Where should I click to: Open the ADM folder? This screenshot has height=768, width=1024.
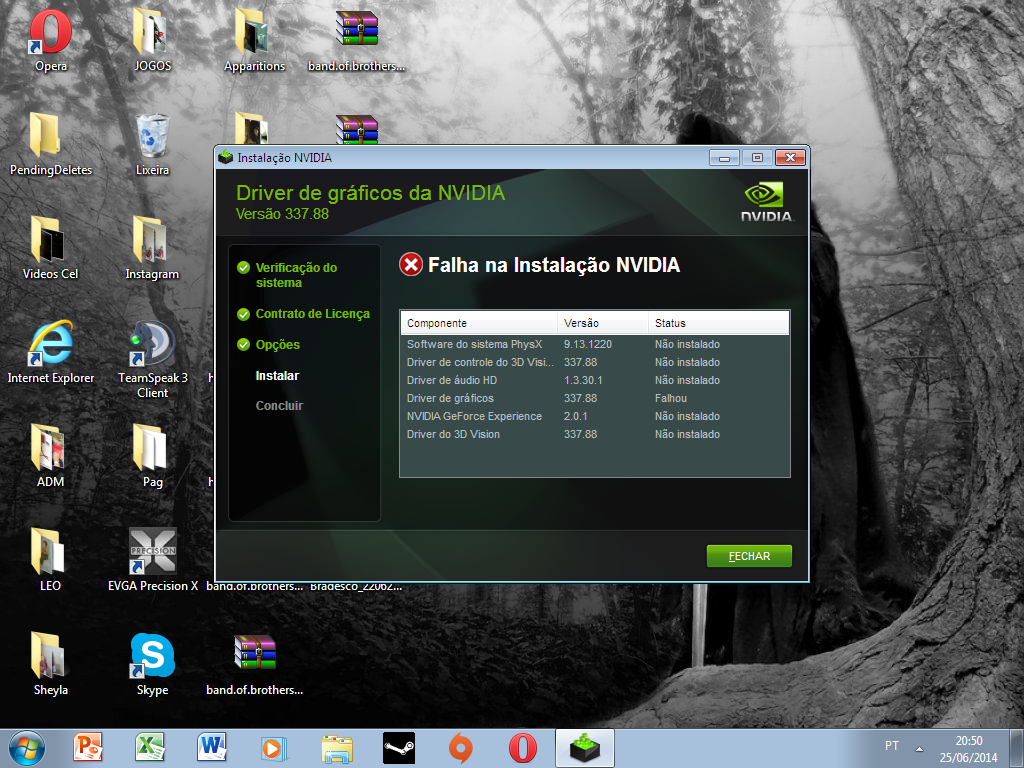[50, 456]
